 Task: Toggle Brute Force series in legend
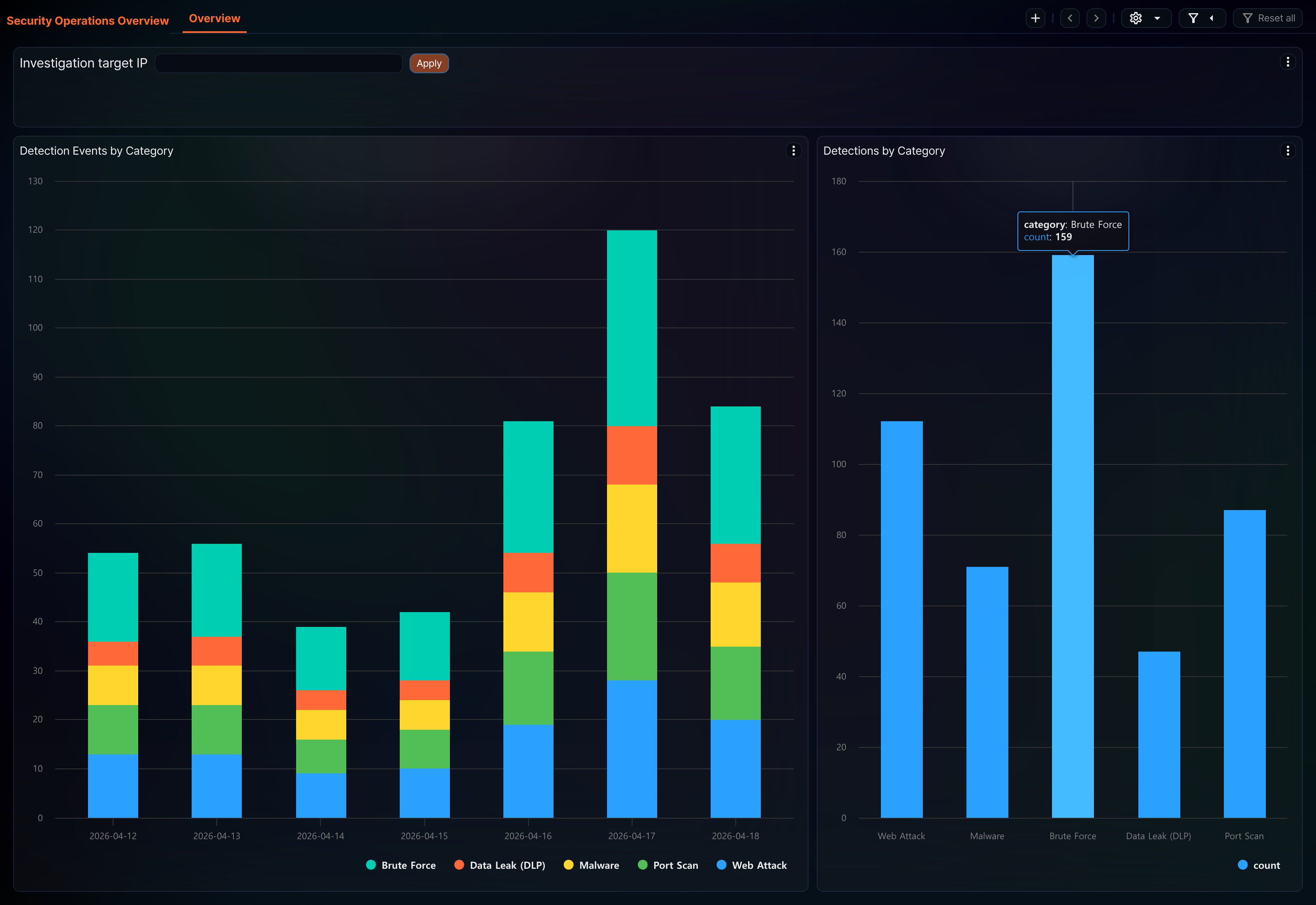[401, 865]
